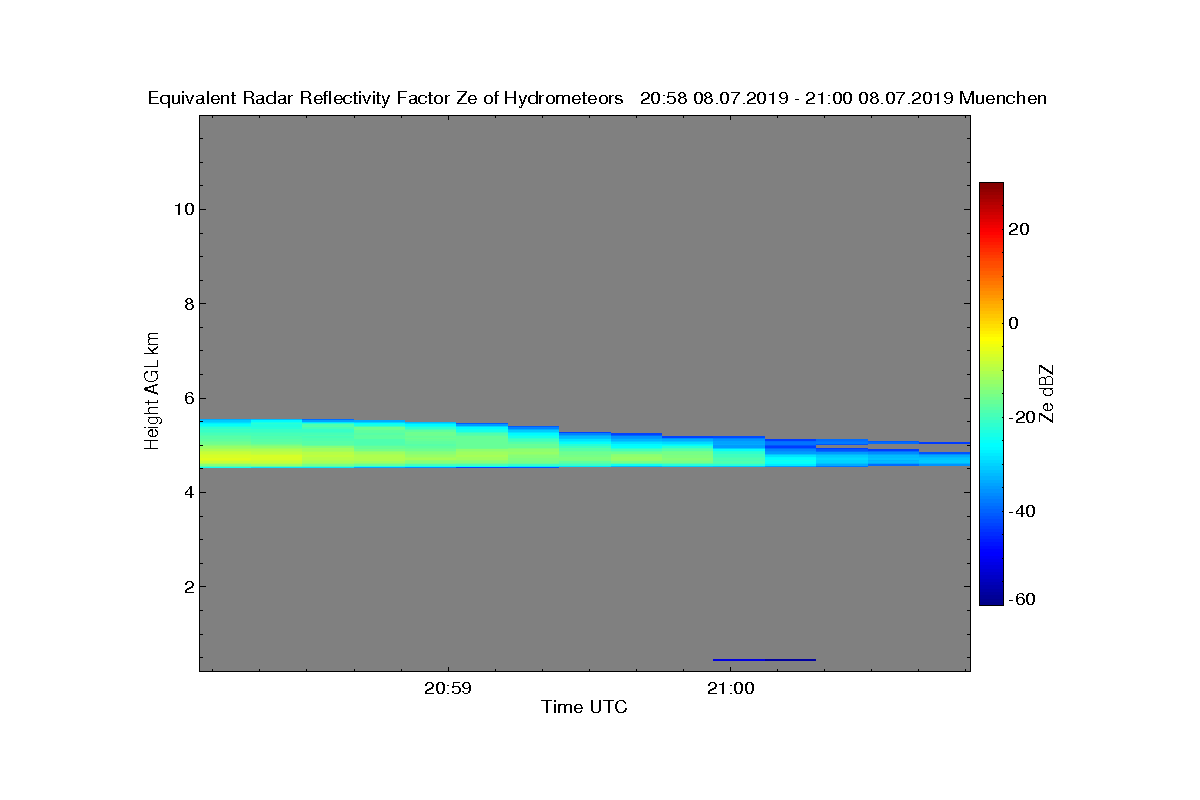Screen dimensions: 1200x800
Task: Click the dark blue bottom of colorbar
Action: point(991,597)
